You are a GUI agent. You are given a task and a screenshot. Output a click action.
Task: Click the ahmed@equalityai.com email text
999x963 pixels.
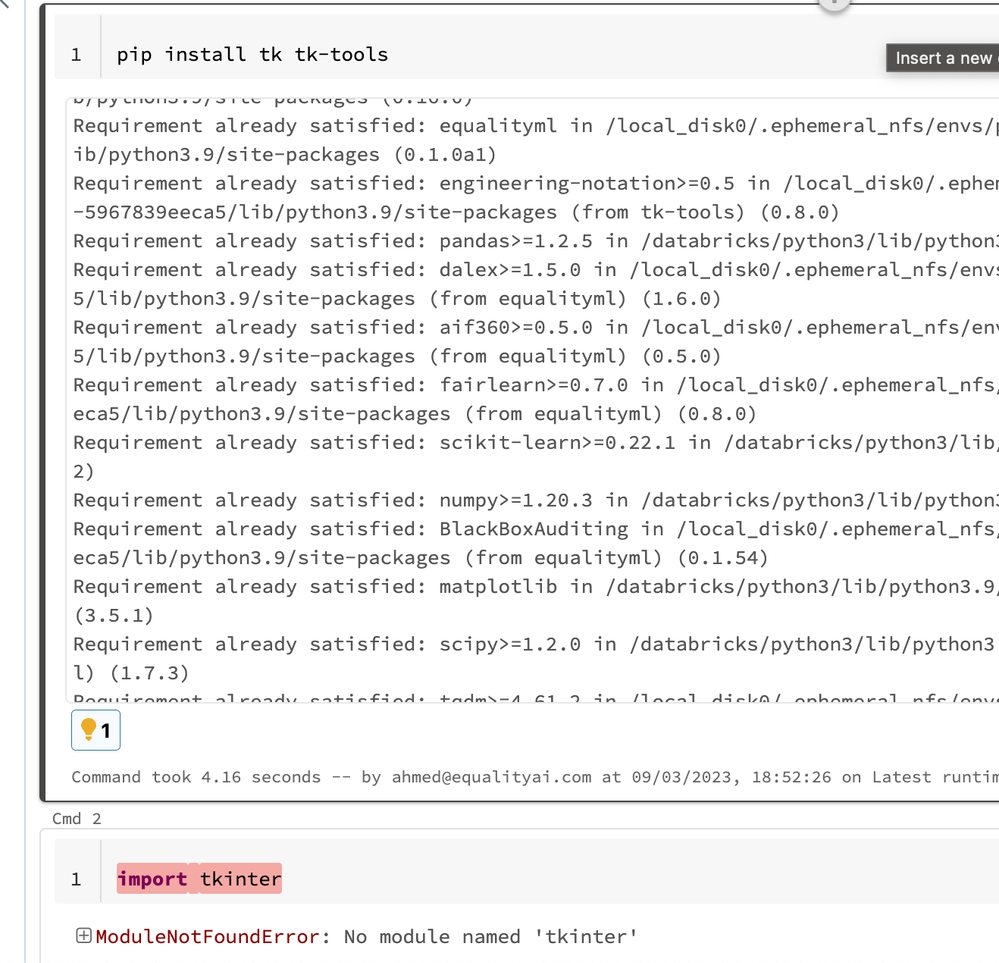coord(489,777)
